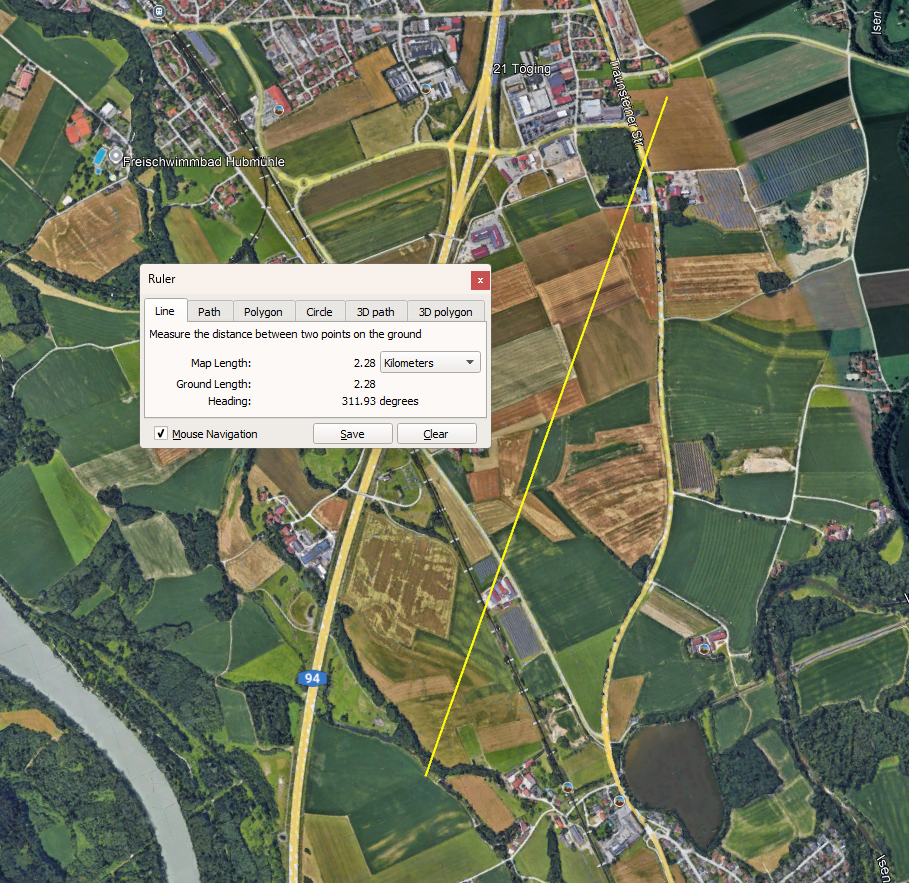
Task: Clear the current ruler measurement
Action: click(435, 434)
